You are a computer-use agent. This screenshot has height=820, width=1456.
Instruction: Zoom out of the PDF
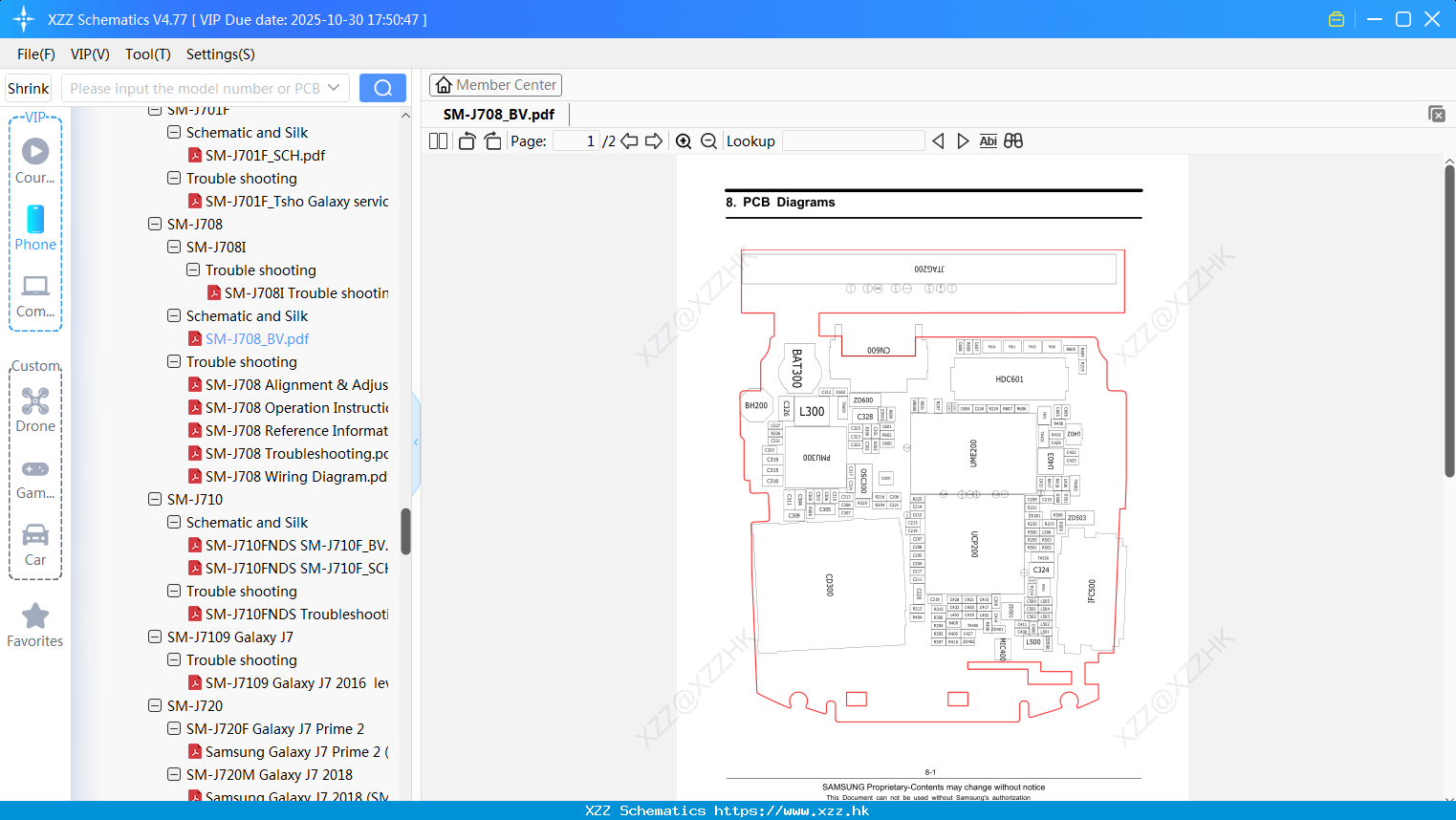tap(708, 140)
